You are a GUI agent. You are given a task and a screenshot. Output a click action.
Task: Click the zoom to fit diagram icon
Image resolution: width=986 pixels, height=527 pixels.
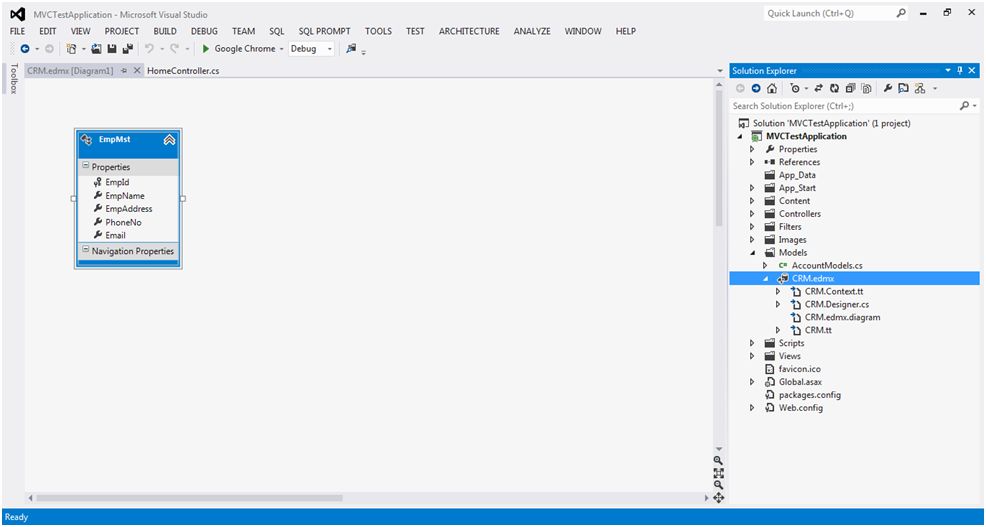coord(718,473)
